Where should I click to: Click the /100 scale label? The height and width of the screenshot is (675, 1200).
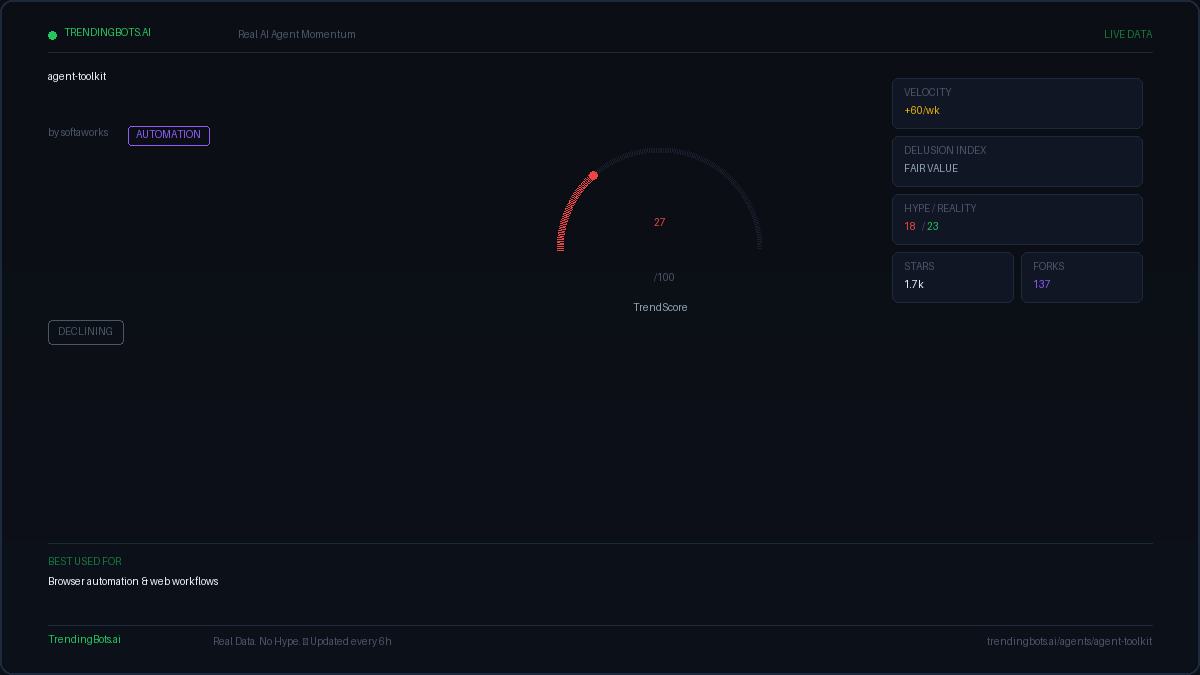point(664,278)
